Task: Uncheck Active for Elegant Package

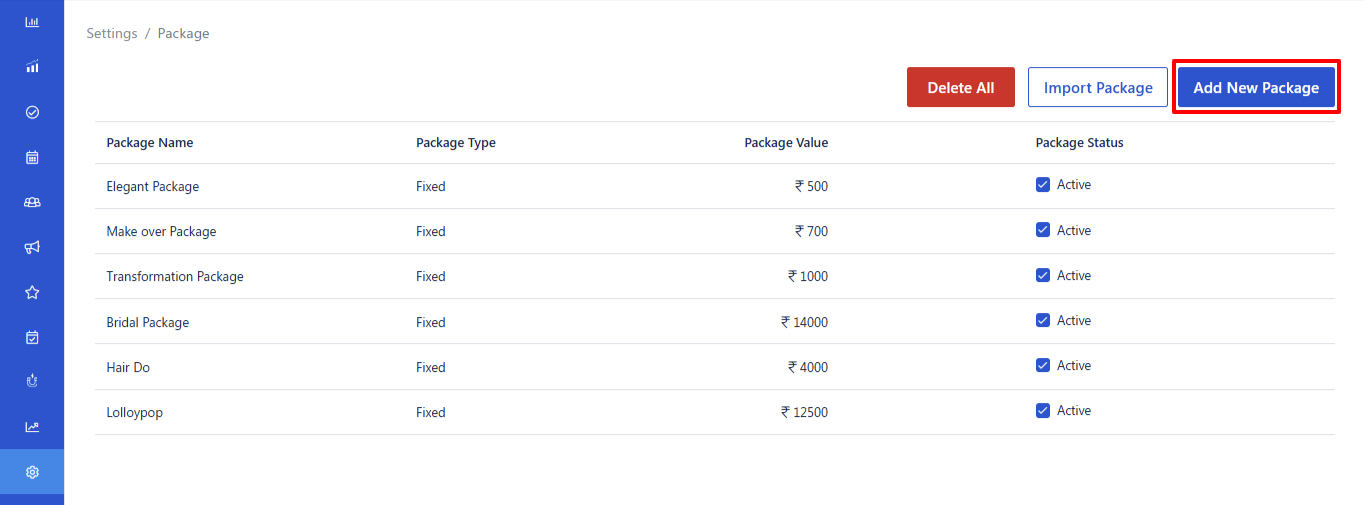Action: [x=1043, y=185]
